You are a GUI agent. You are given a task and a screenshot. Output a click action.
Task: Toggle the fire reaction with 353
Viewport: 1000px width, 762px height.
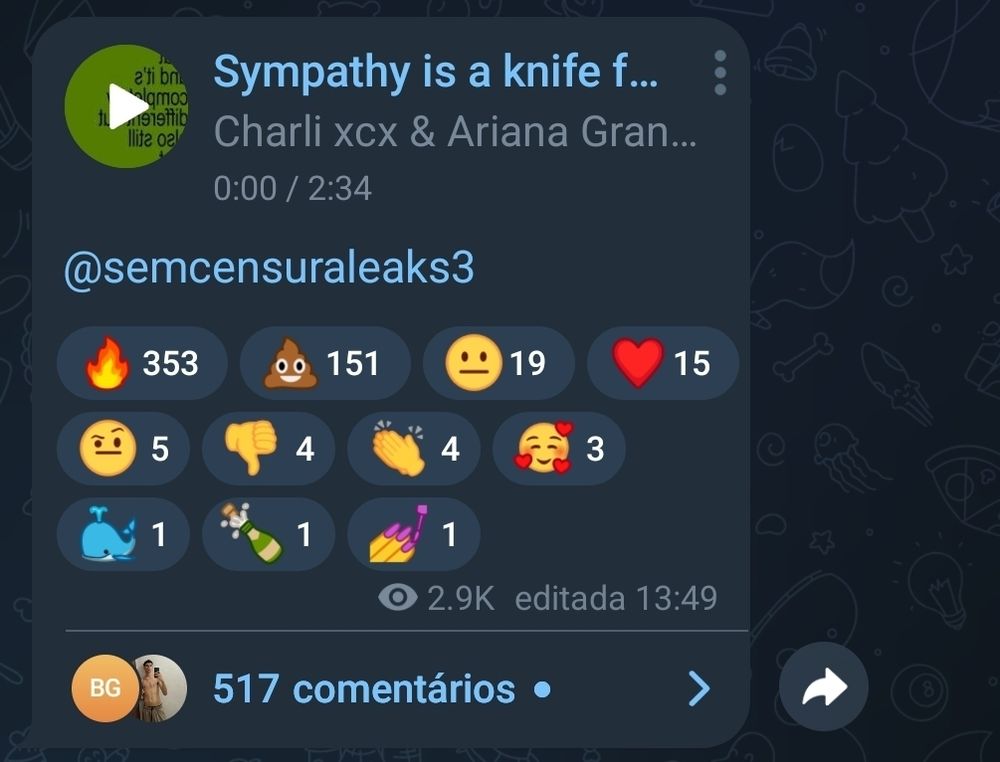142,363
